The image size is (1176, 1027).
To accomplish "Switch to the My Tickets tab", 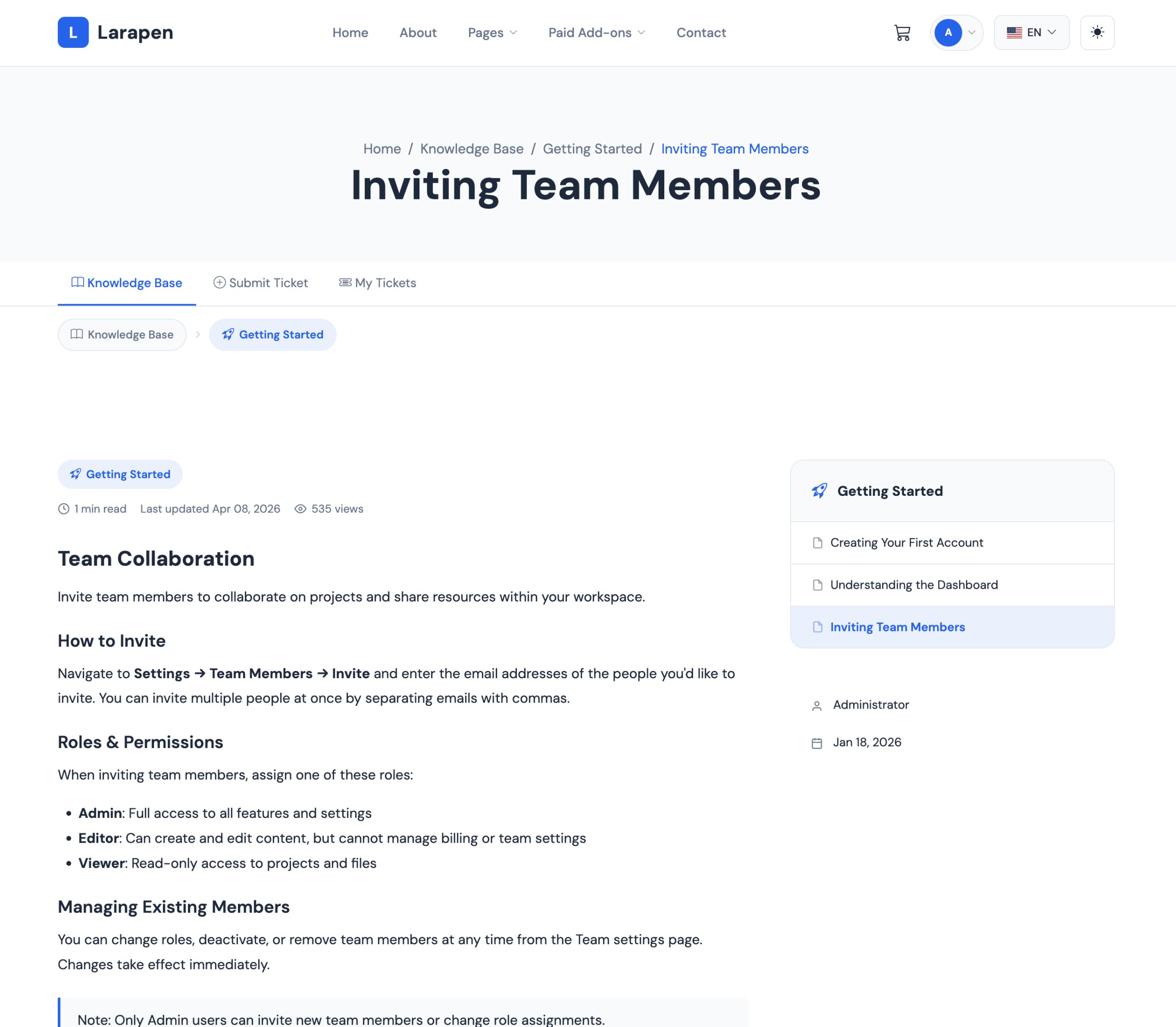I will 378,283.
